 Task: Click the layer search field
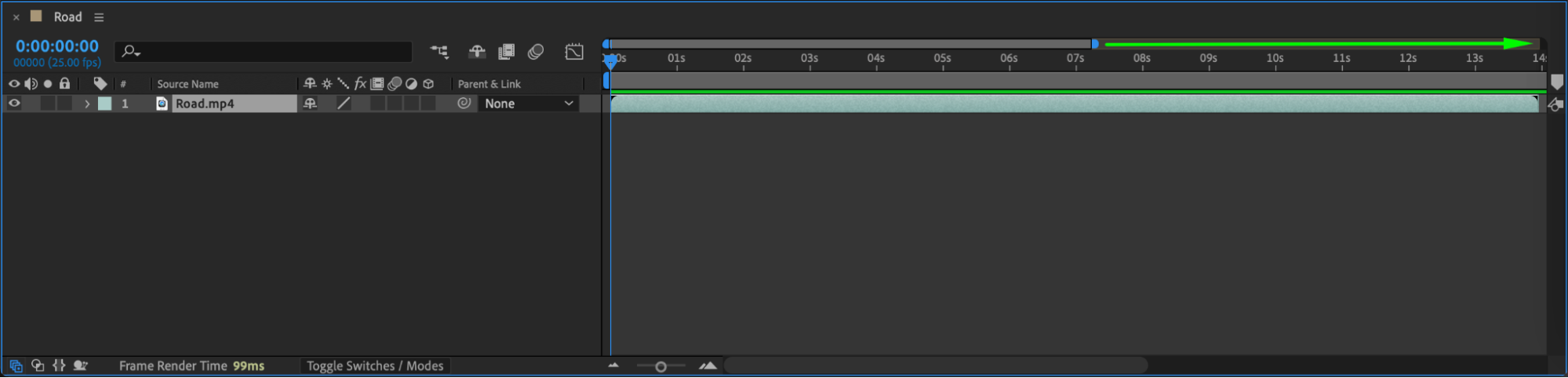264,52
